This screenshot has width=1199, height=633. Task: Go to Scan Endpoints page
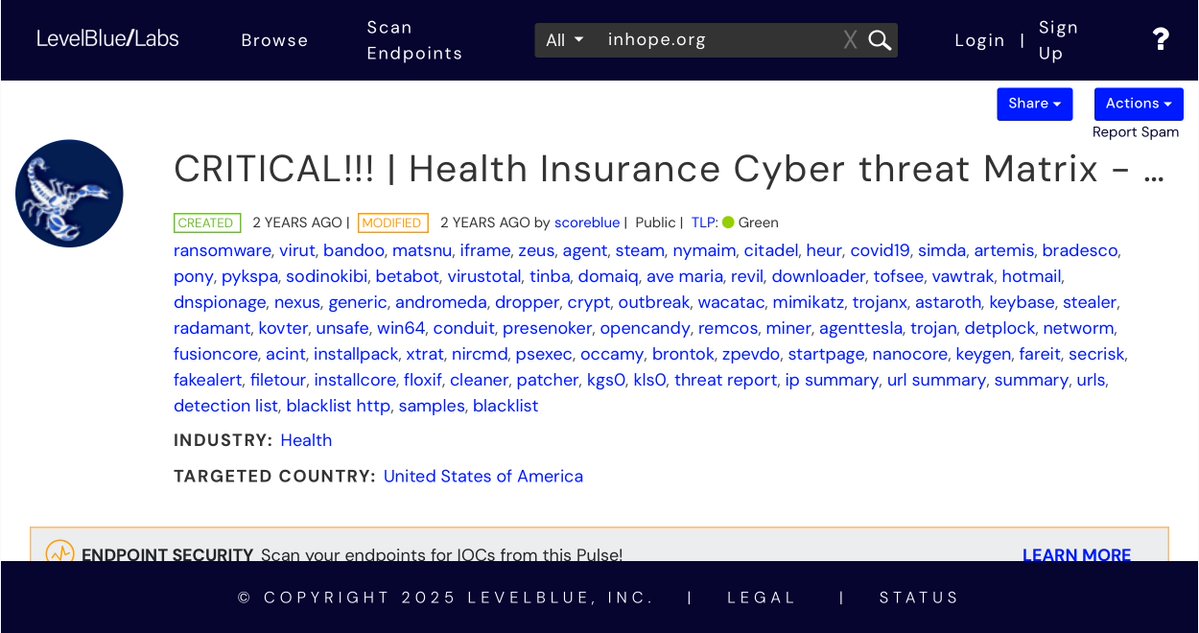414,40
